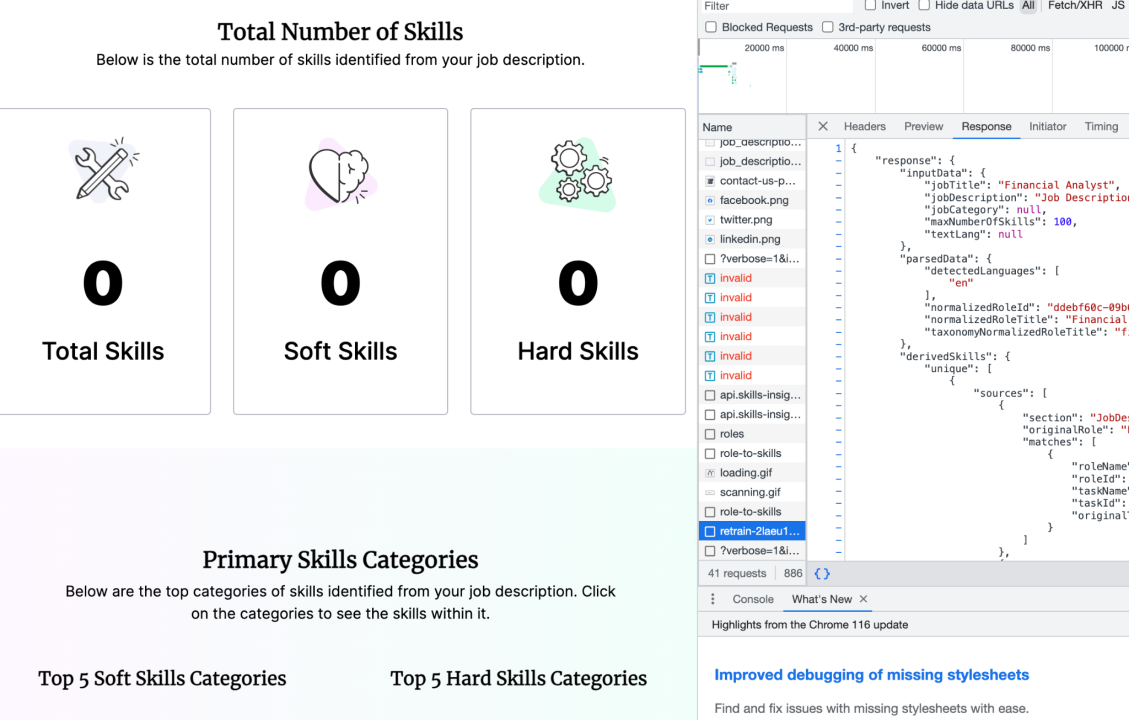Click the Hard Skills gears icon
This screenshot has height=721, width=1130.
[579, 172]
